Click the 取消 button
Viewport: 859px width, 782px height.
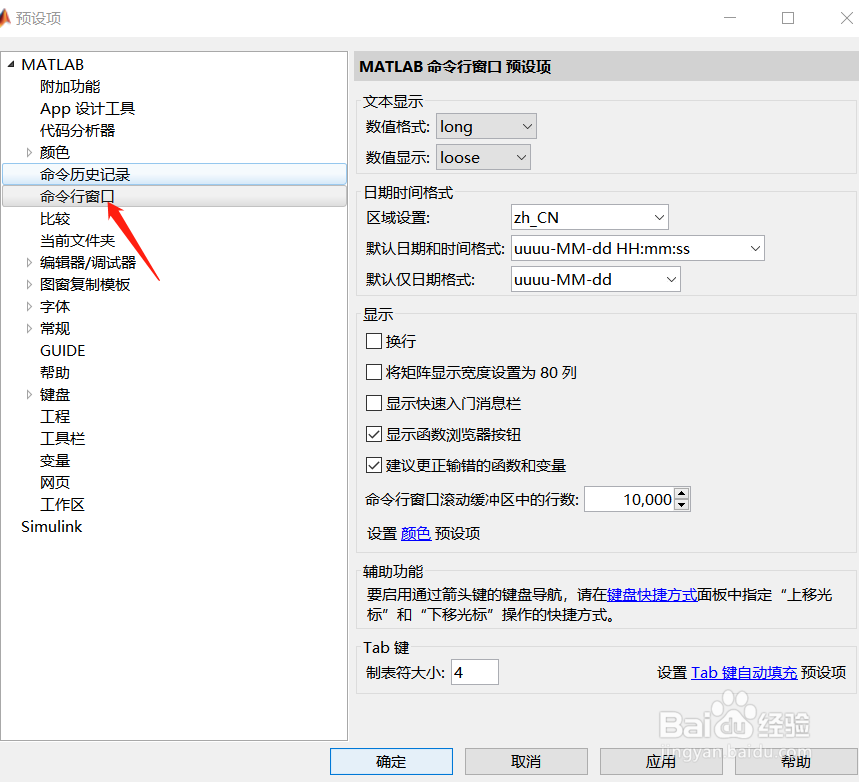pos(526,762)
